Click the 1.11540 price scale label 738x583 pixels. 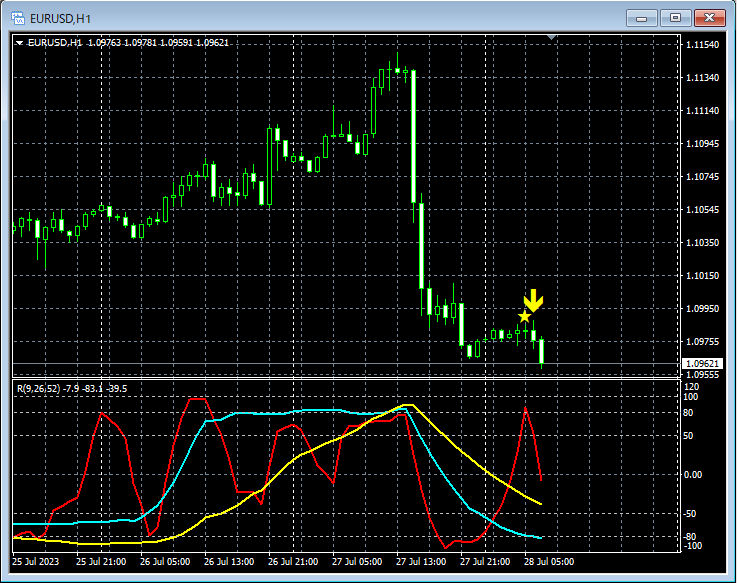[703, 45]
